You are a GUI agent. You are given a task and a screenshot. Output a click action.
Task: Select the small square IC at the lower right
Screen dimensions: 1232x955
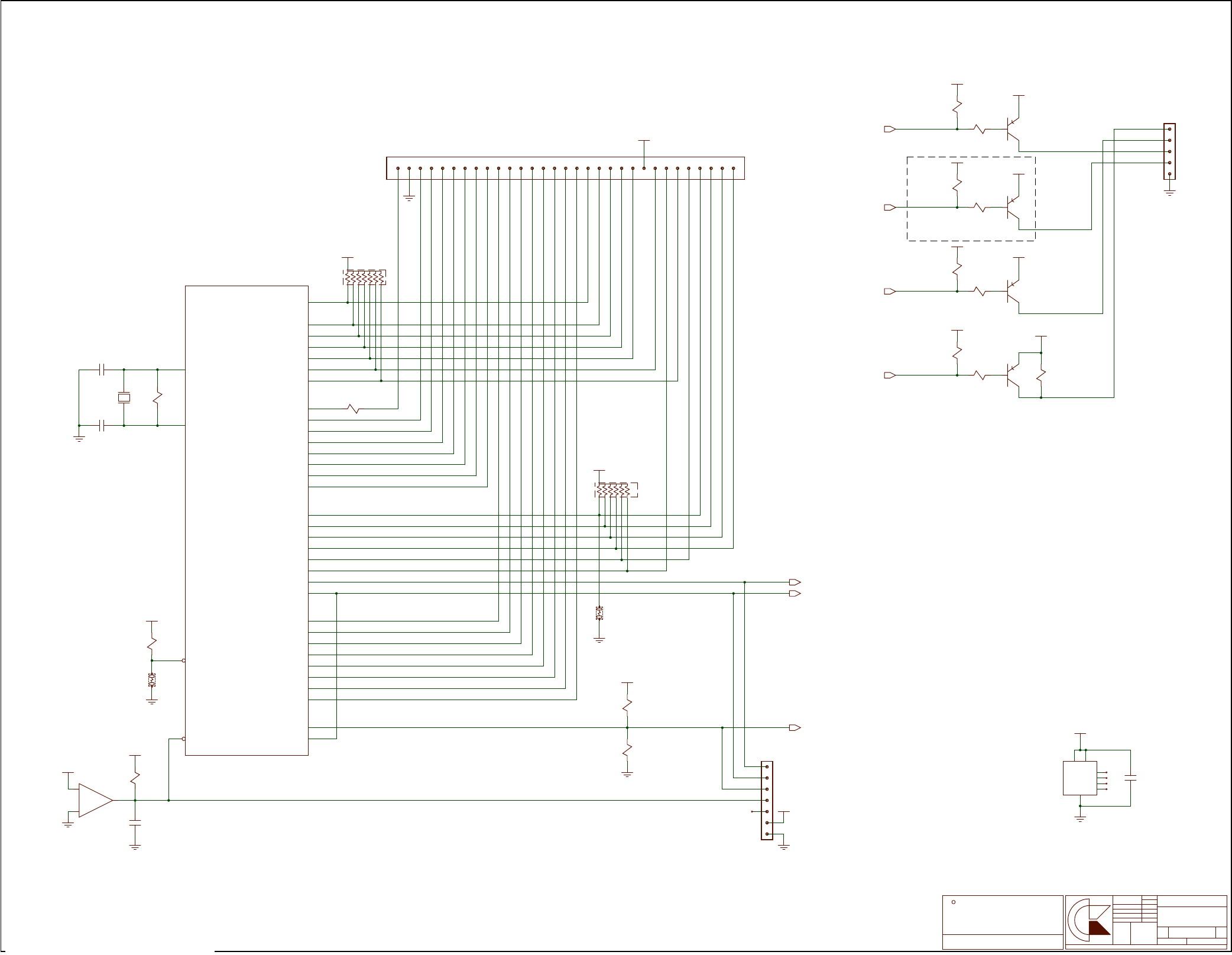tap(1079, 778)
